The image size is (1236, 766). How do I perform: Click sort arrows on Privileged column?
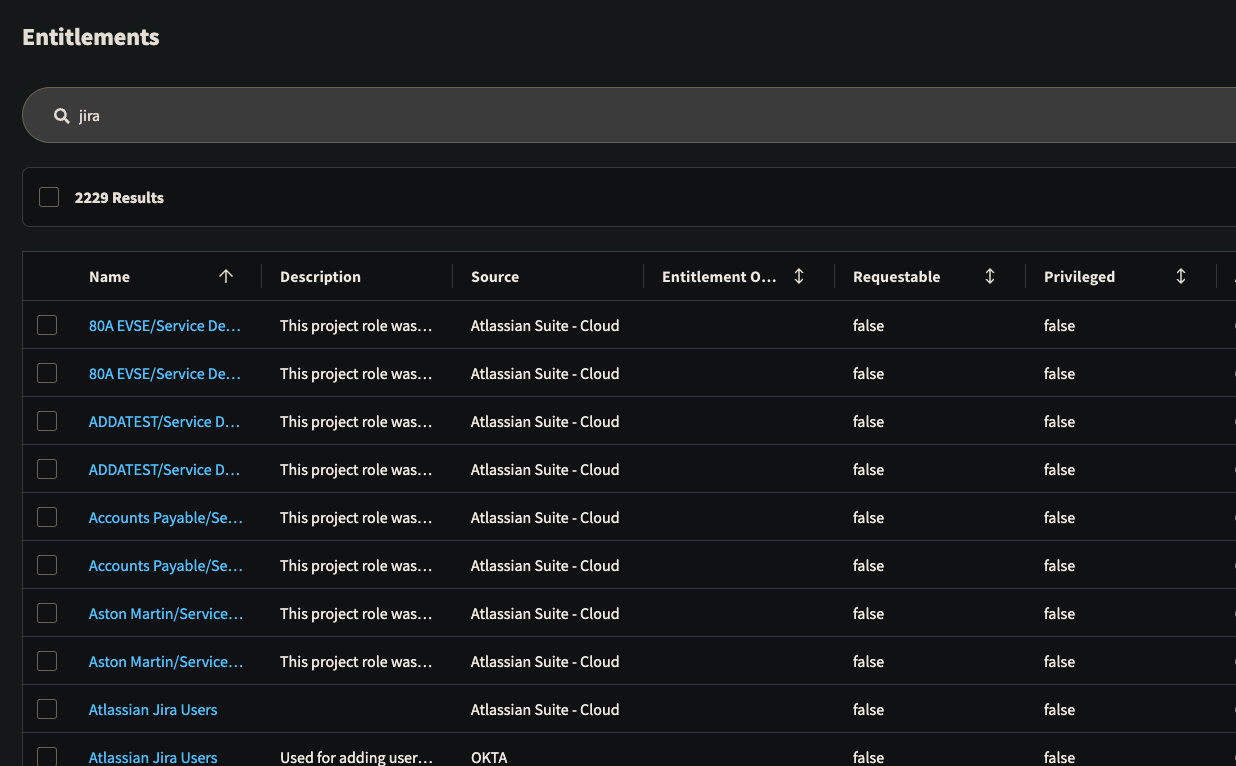[1181, 276]
